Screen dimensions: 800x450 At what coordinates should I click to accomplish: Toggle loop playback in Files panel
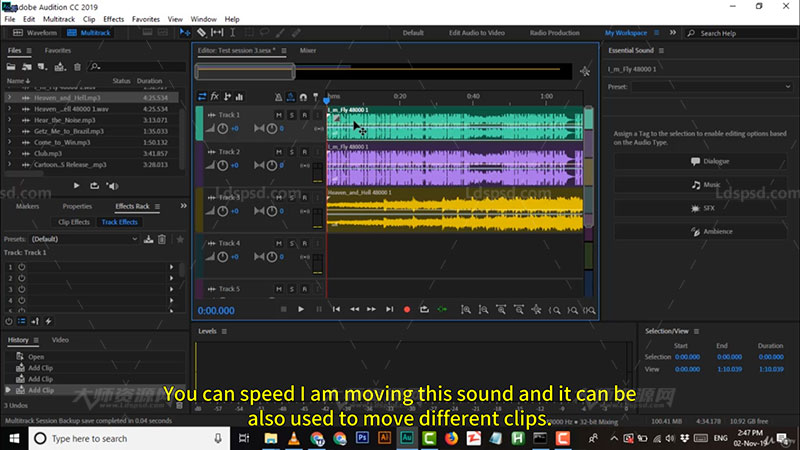coord(94,186)
